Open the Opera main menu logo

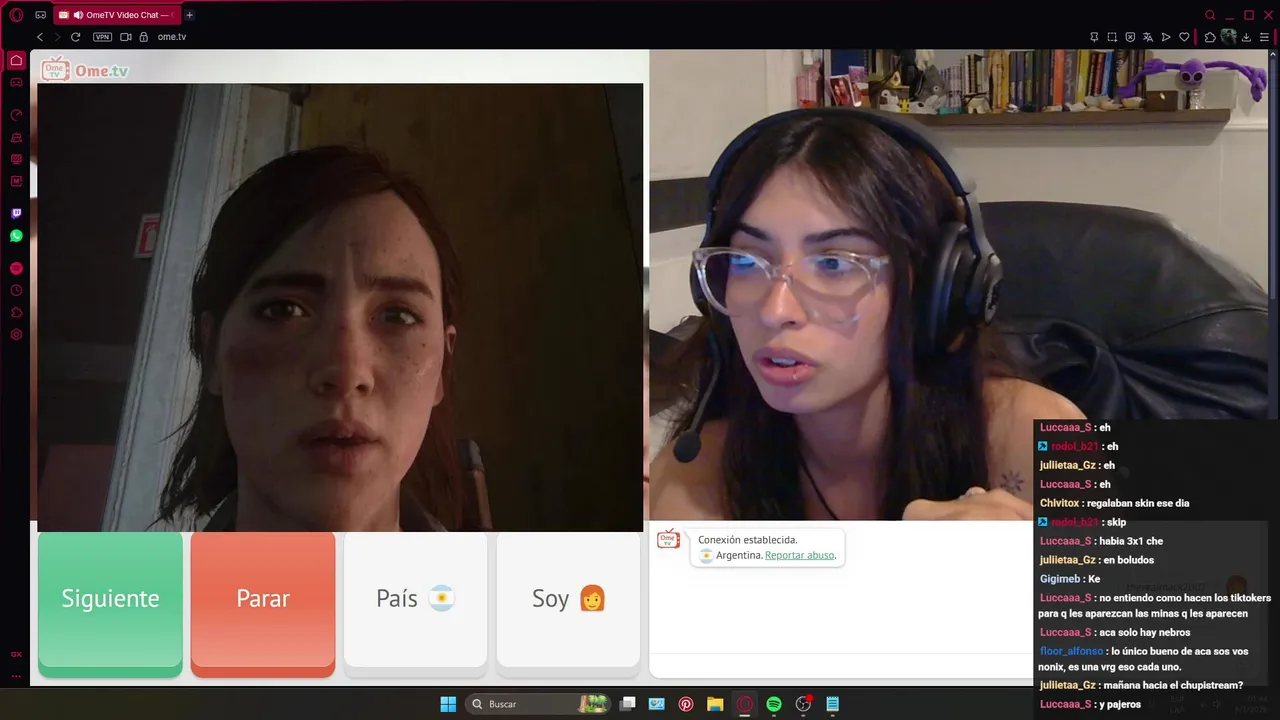pyautogui.click(x=16, y=15)
